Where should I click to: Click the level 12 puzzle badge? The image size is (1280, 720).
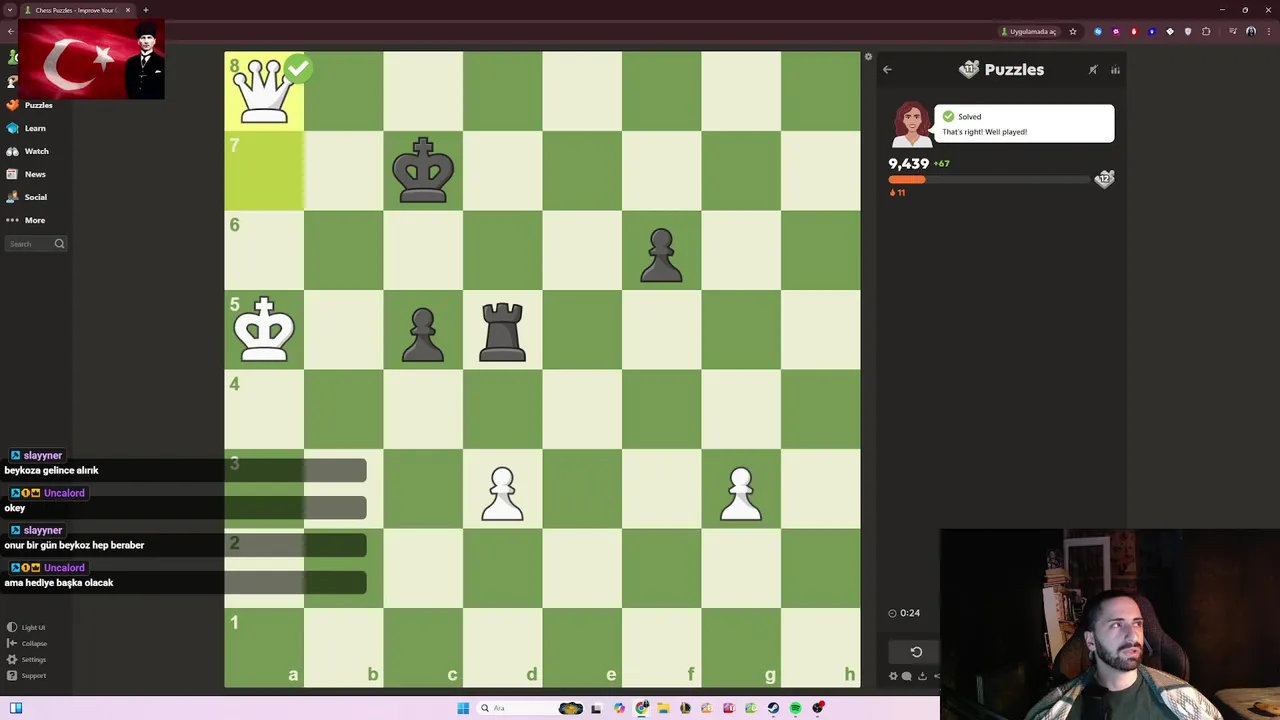point(1104,178)
